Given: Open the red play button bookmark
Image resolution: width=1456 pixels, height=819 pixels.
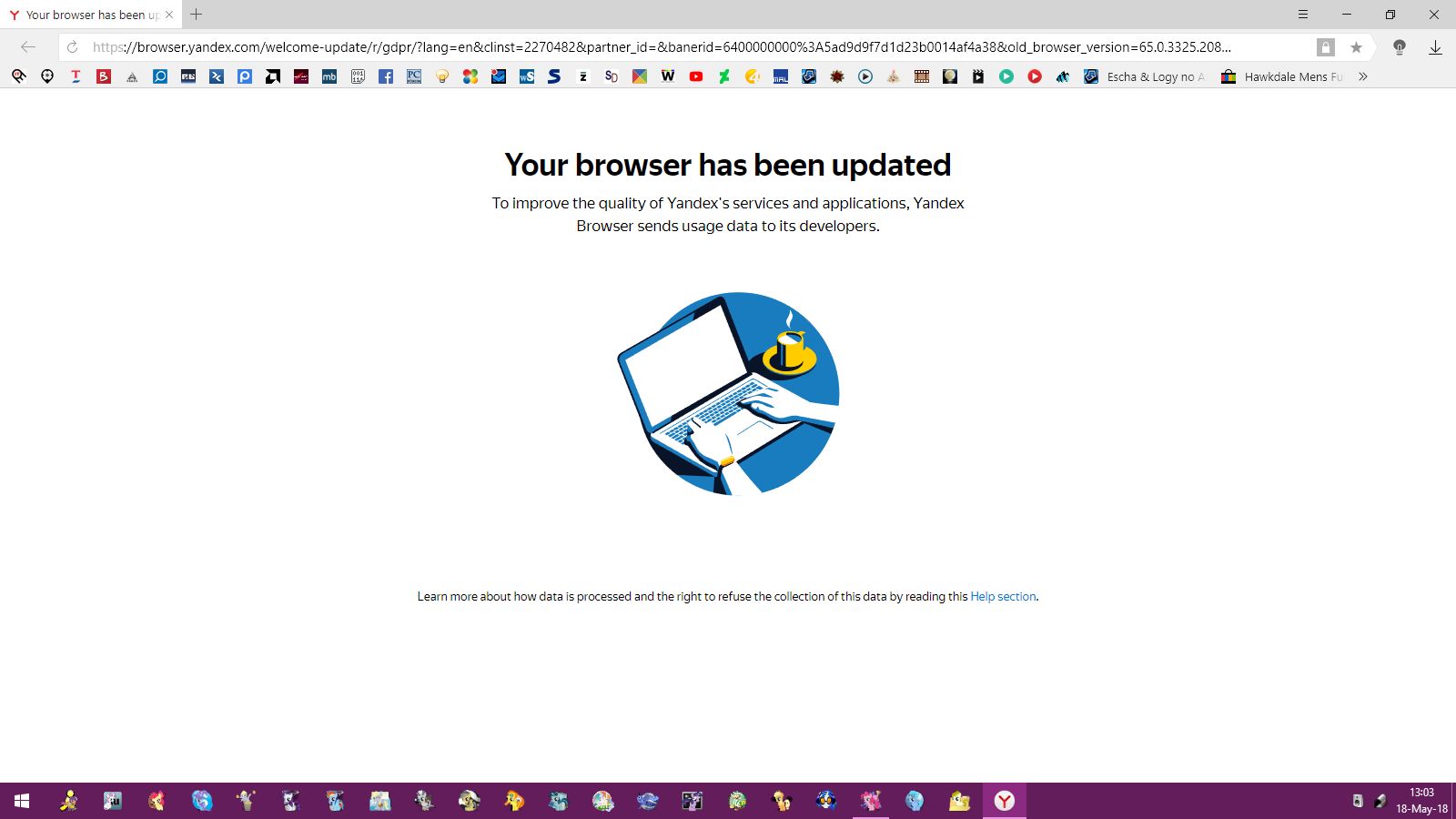Looking at the screenshot, I should click(x=1035, y=76).
